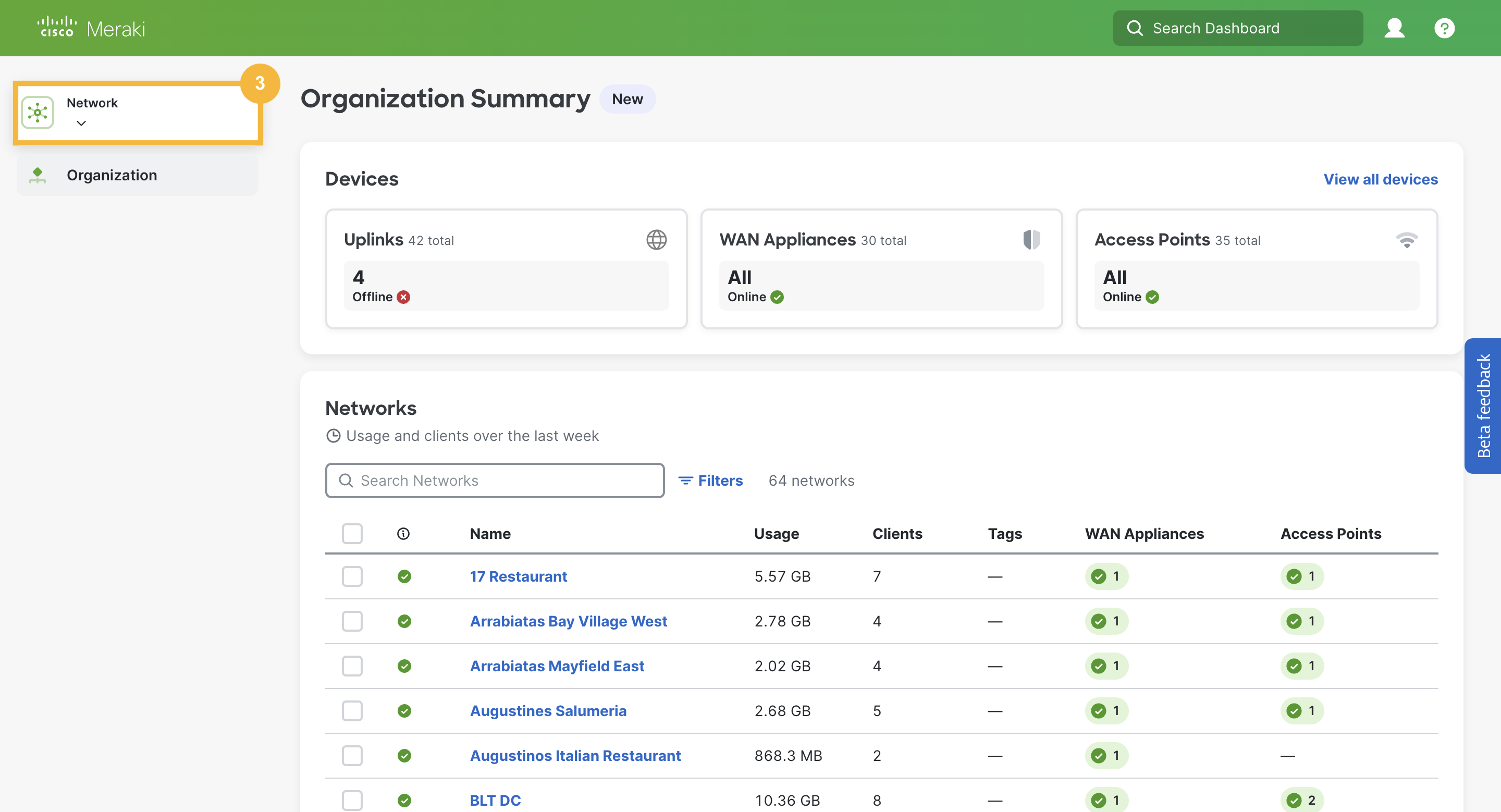Image resolution: width=1501 pixels, height=812 pixels.
Task: Click the 17 Restaurant network name link
Action: click(x=518, y=575)
